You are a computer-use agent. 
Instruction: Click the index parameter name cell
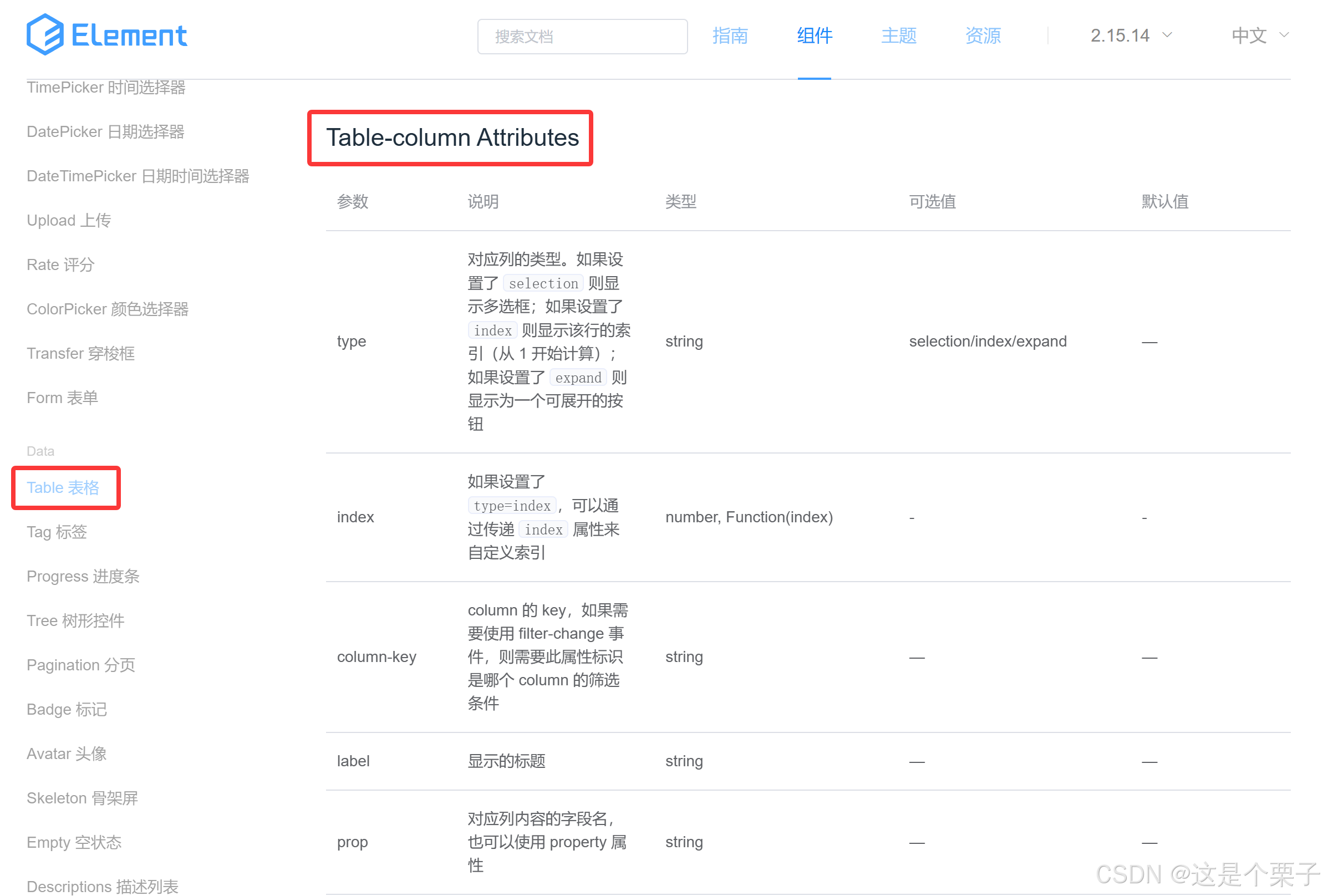(x=355, y=517)
